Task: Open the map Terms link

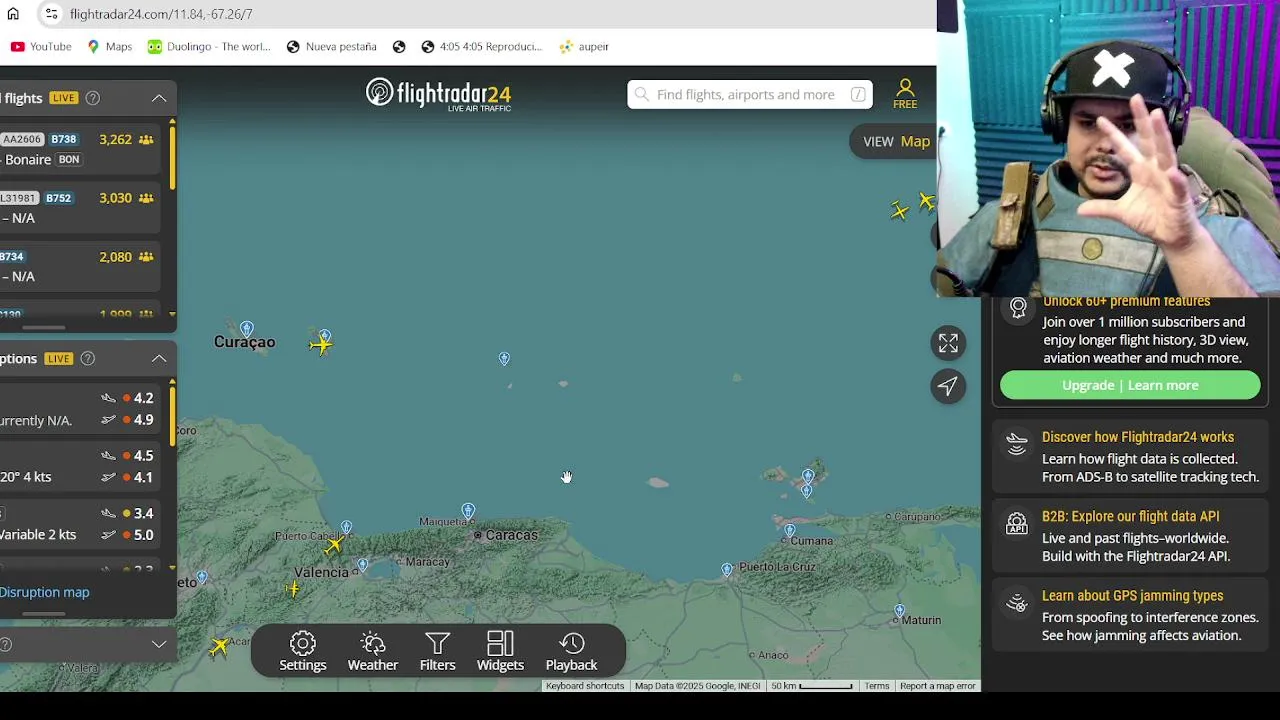Action: point(877,686)
